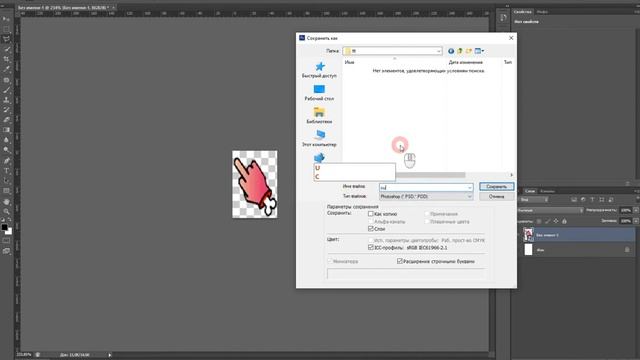Lock all icon in Layers panel
Screen dimensions: 640x360
pos(564,221)
